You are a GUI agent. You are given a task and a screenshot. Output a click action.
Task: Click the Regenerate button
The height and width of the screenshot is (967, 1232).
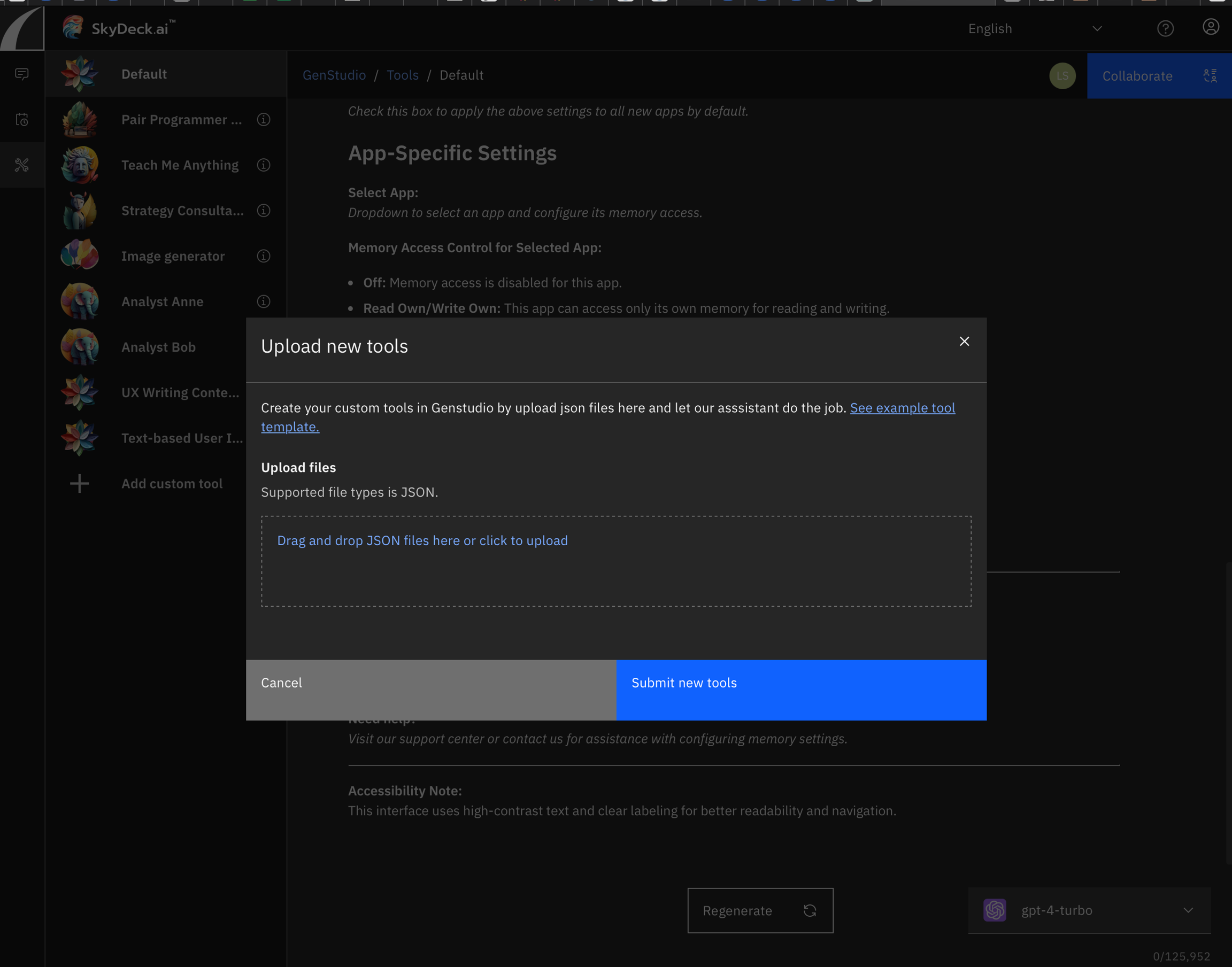[x=760, y=910]
